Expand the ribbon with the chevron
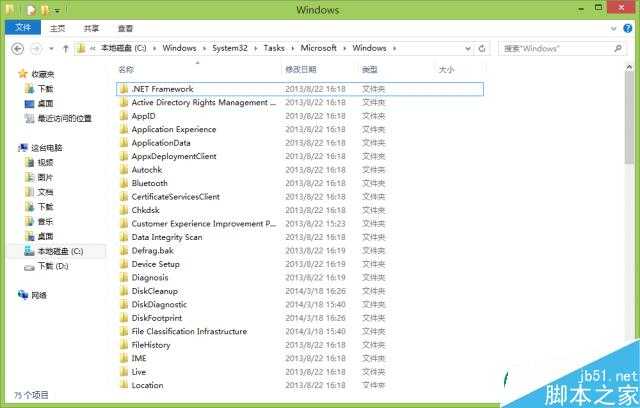This screenshot has height=408, width=640. (x=613, y=29)
